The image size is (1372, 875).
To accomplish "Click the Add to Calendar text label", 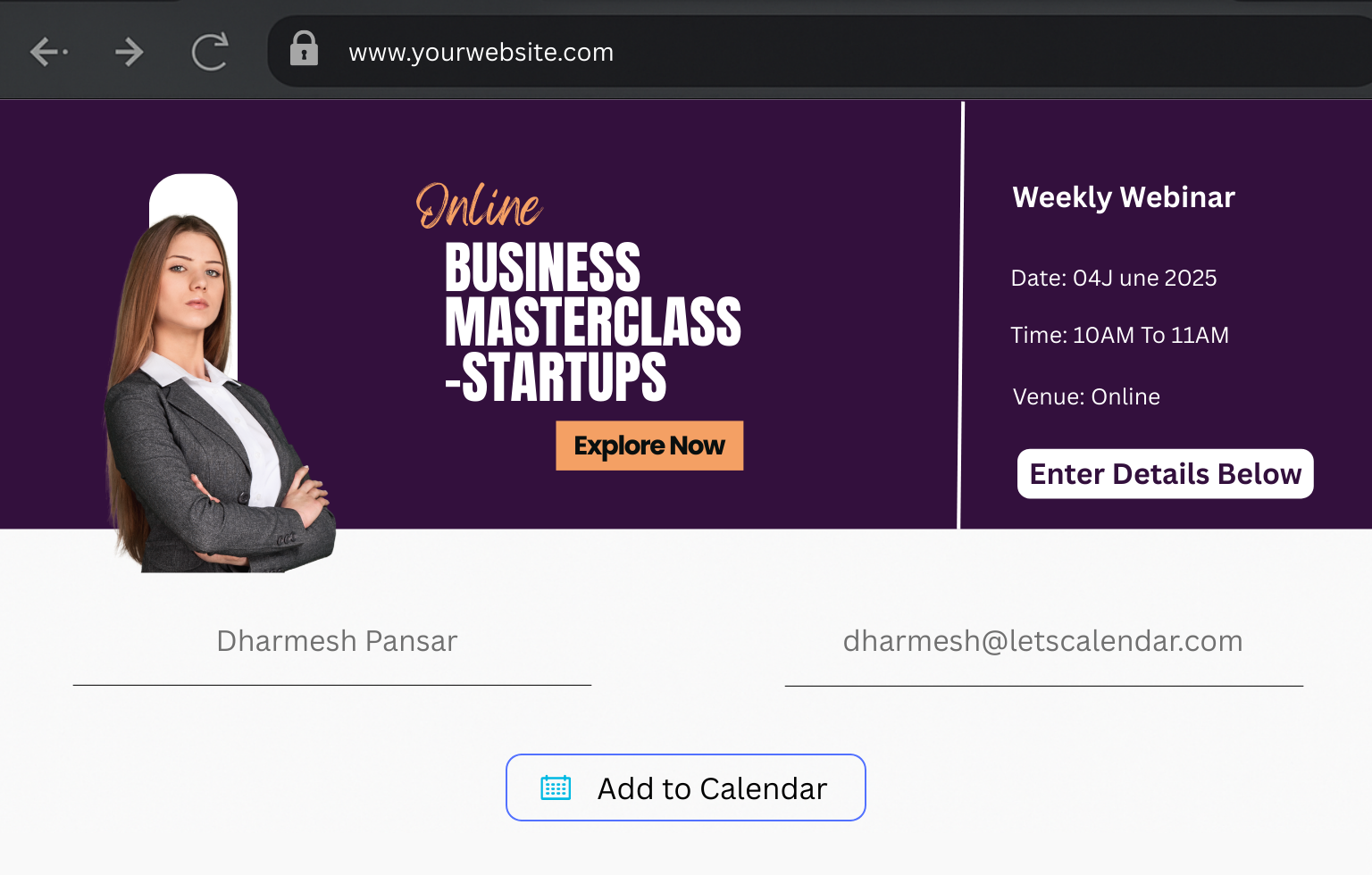I will click(x=712, y=789).
